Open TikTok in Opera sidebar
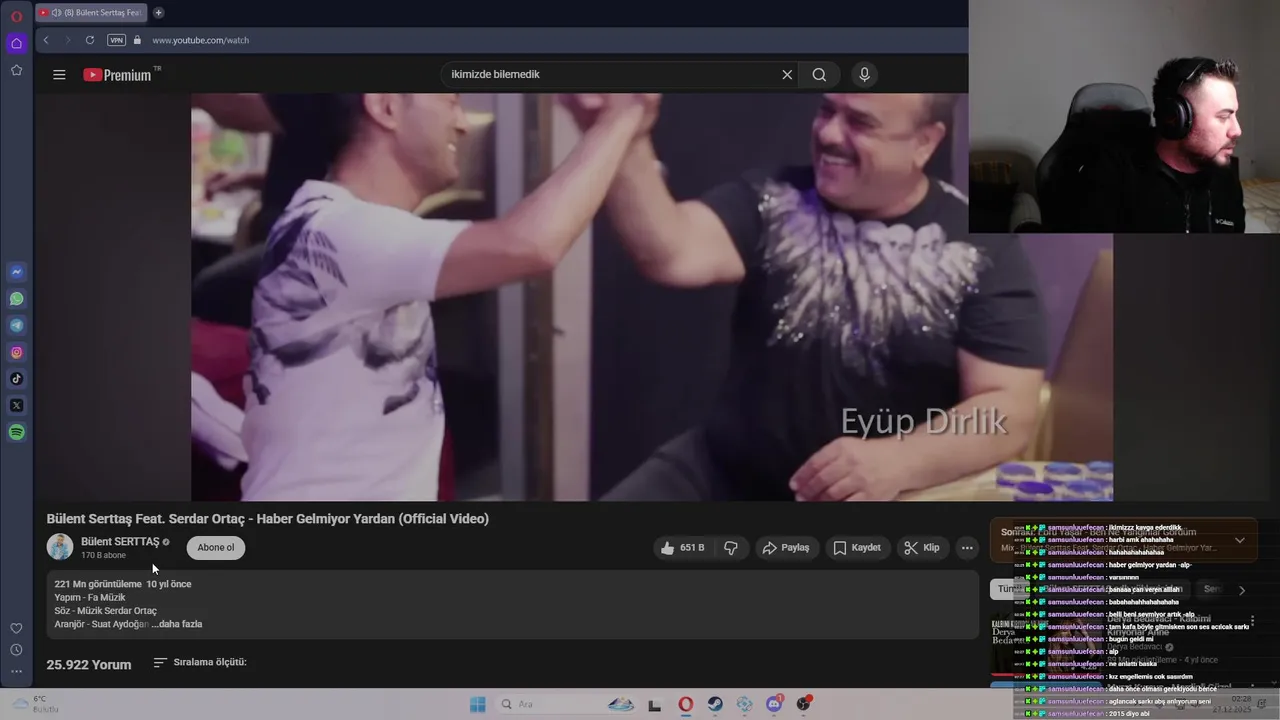This screenshot has height=720, width=1280. tap(17, 379)
